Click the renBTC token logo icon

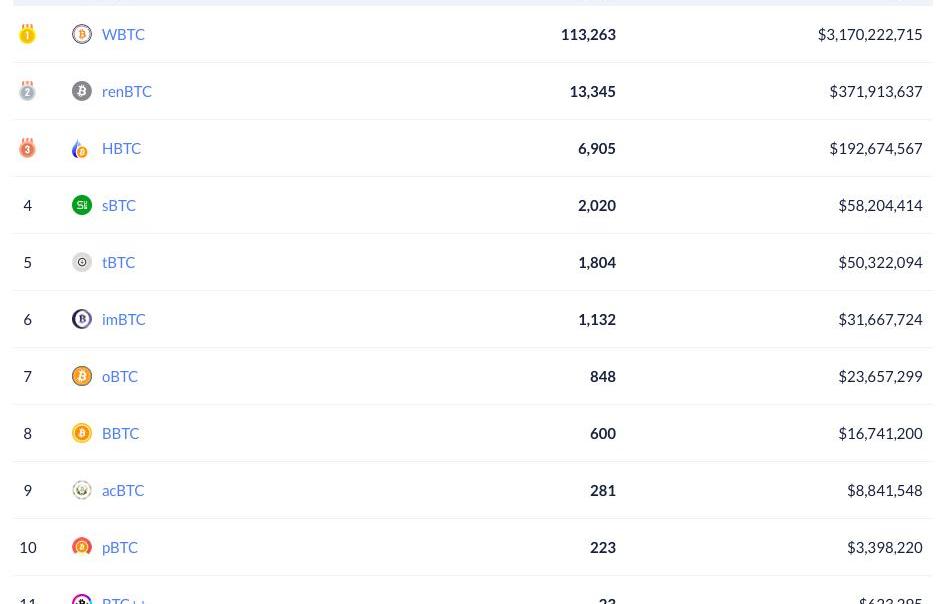click(x=82, y=91)
